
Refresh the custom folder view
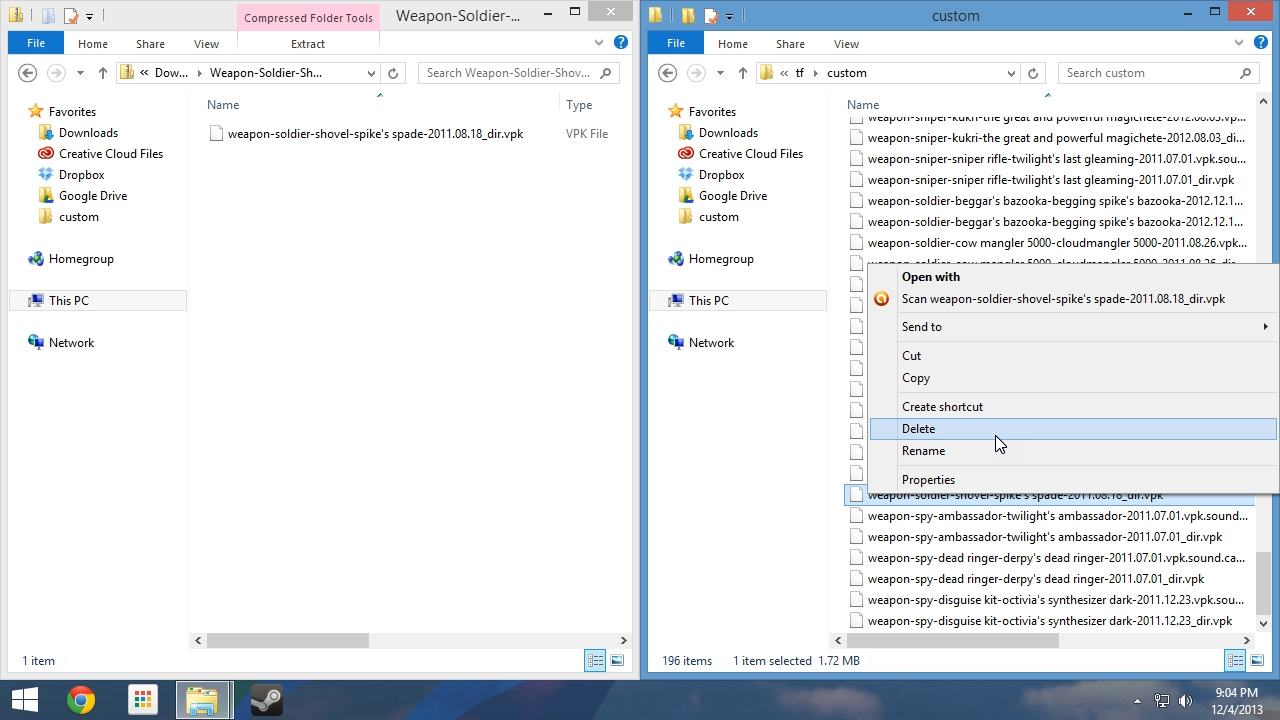coord(1033,73)
